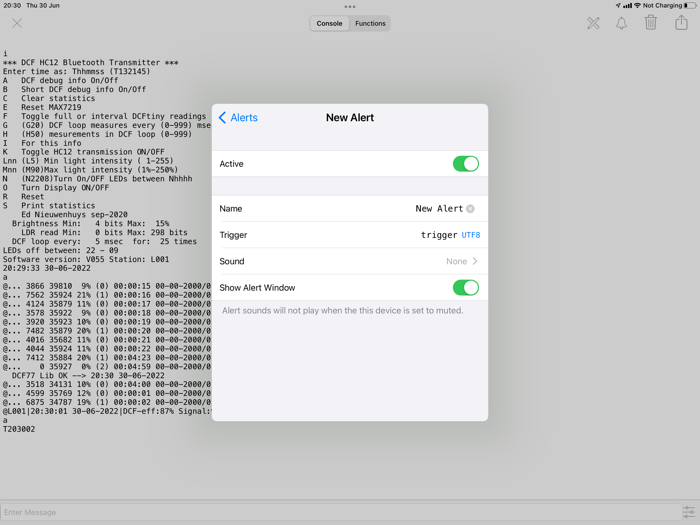This screenshot has height=525, width=700.
Task: Switch to the Functions tab
Action: pos(370,24)
